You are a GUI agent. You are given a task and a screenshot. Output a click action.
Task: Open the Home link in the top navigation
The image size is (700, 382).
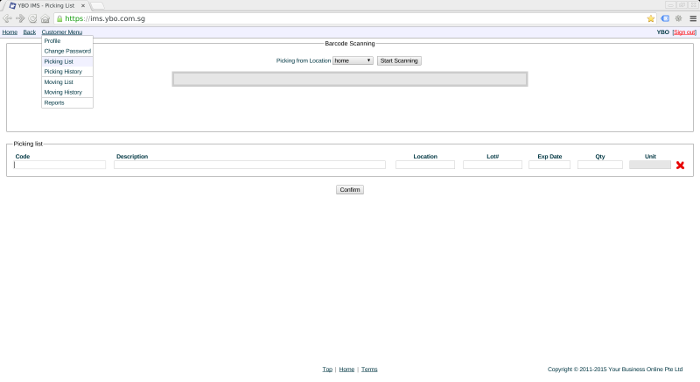click(10, 32)
